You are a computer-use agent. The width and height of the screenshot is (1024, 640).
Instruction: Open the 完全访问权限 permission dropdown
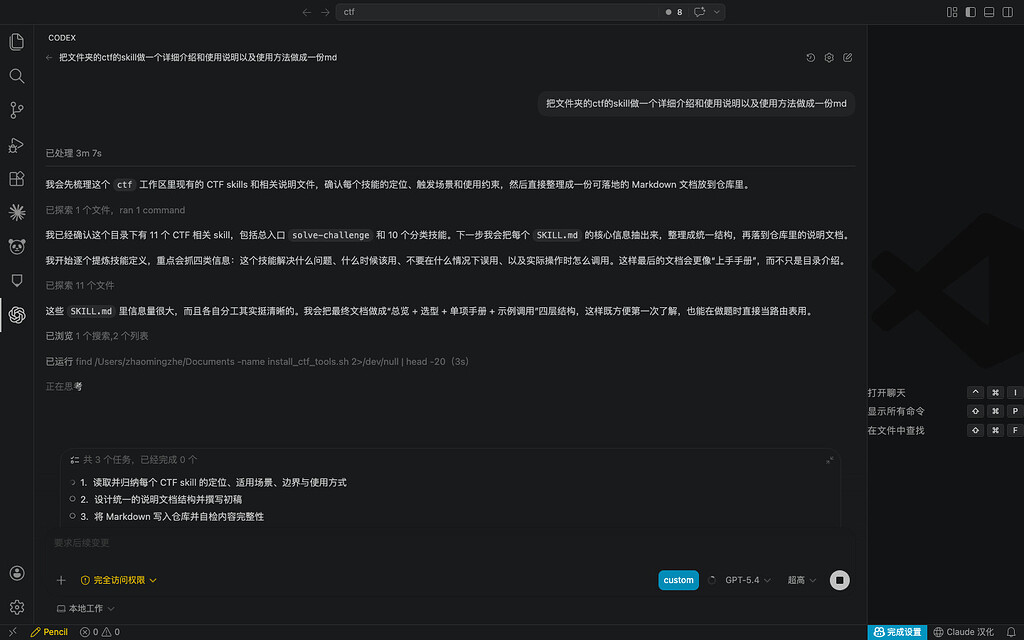tap(118, 580)
